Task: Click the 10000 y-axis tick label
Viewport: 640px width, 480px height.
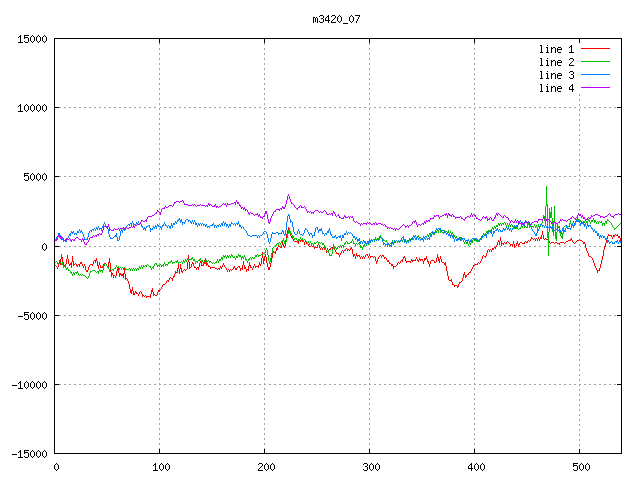Action: pos(32,108)
